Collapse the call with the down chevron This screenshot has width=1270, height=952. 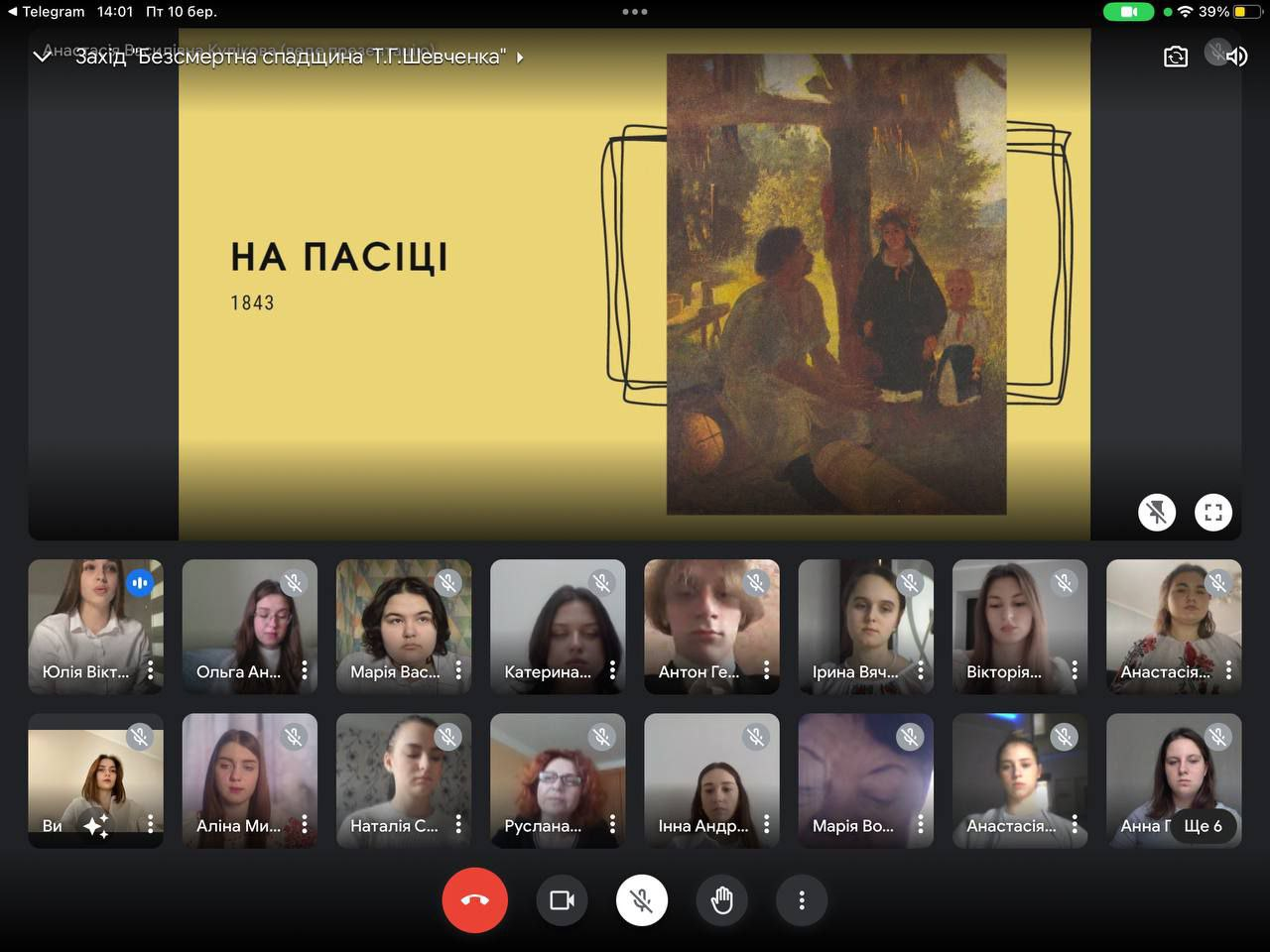coord(42,57)
